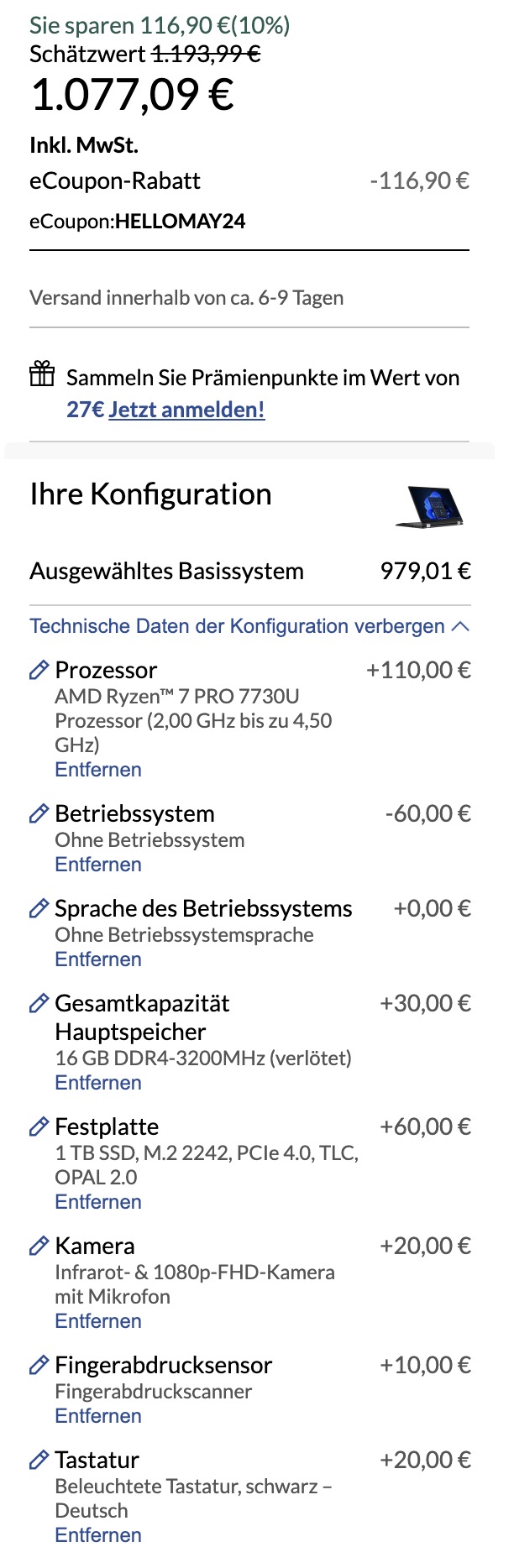Remove the Infrarot 1080p camera option
514x1568 pixels.
pyautogui.click(x=98, y=1321)
